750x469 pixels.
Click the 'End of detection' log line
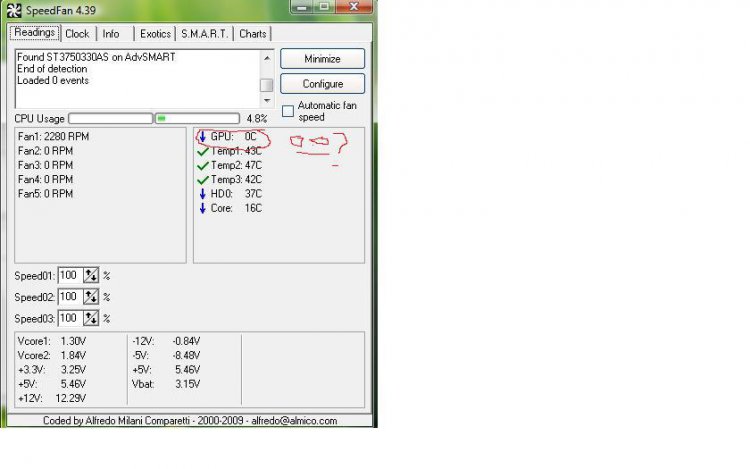tap(52, 69)
